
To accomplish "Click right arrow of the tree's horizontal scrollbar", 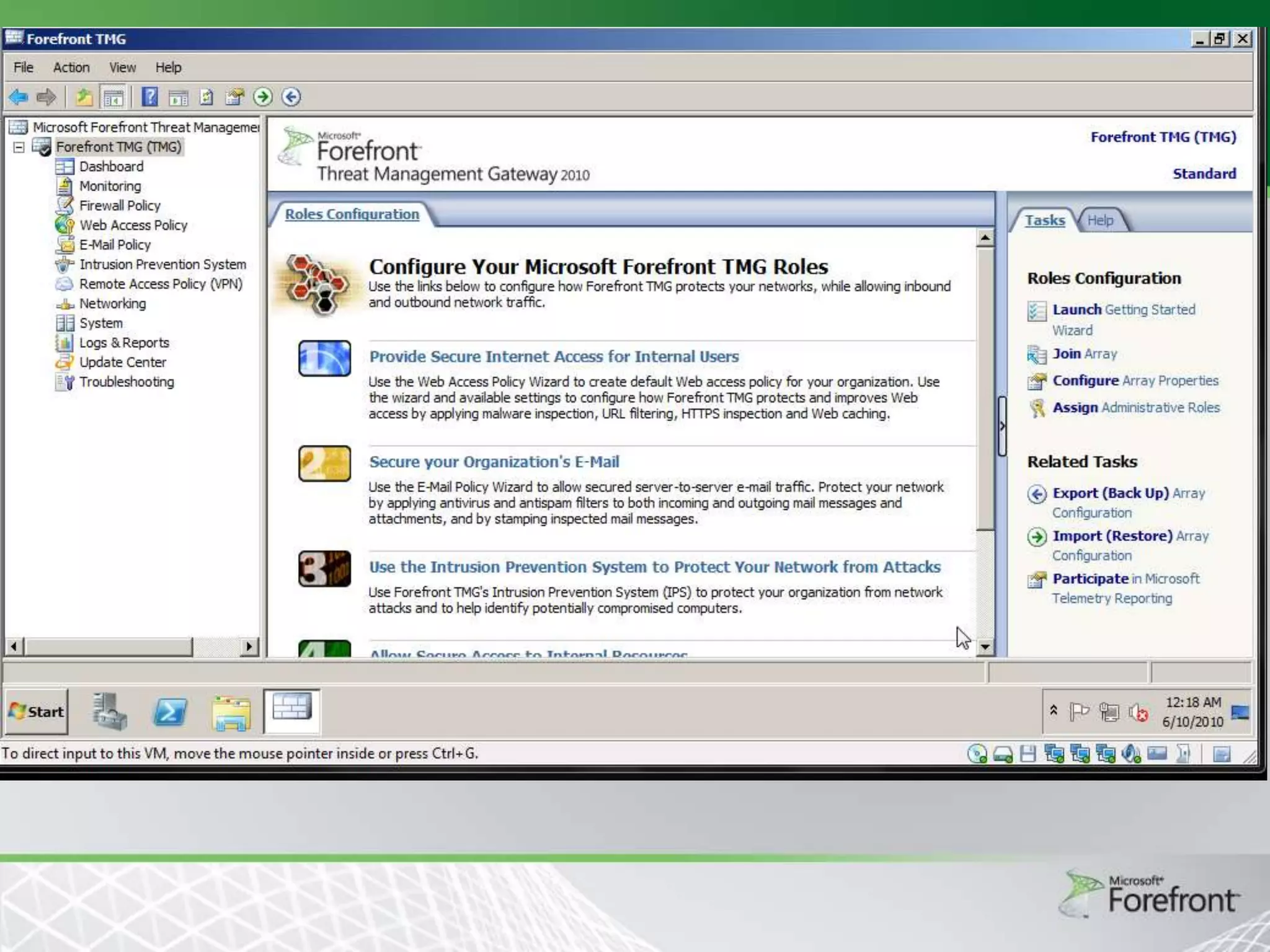I will click(249, 647).
